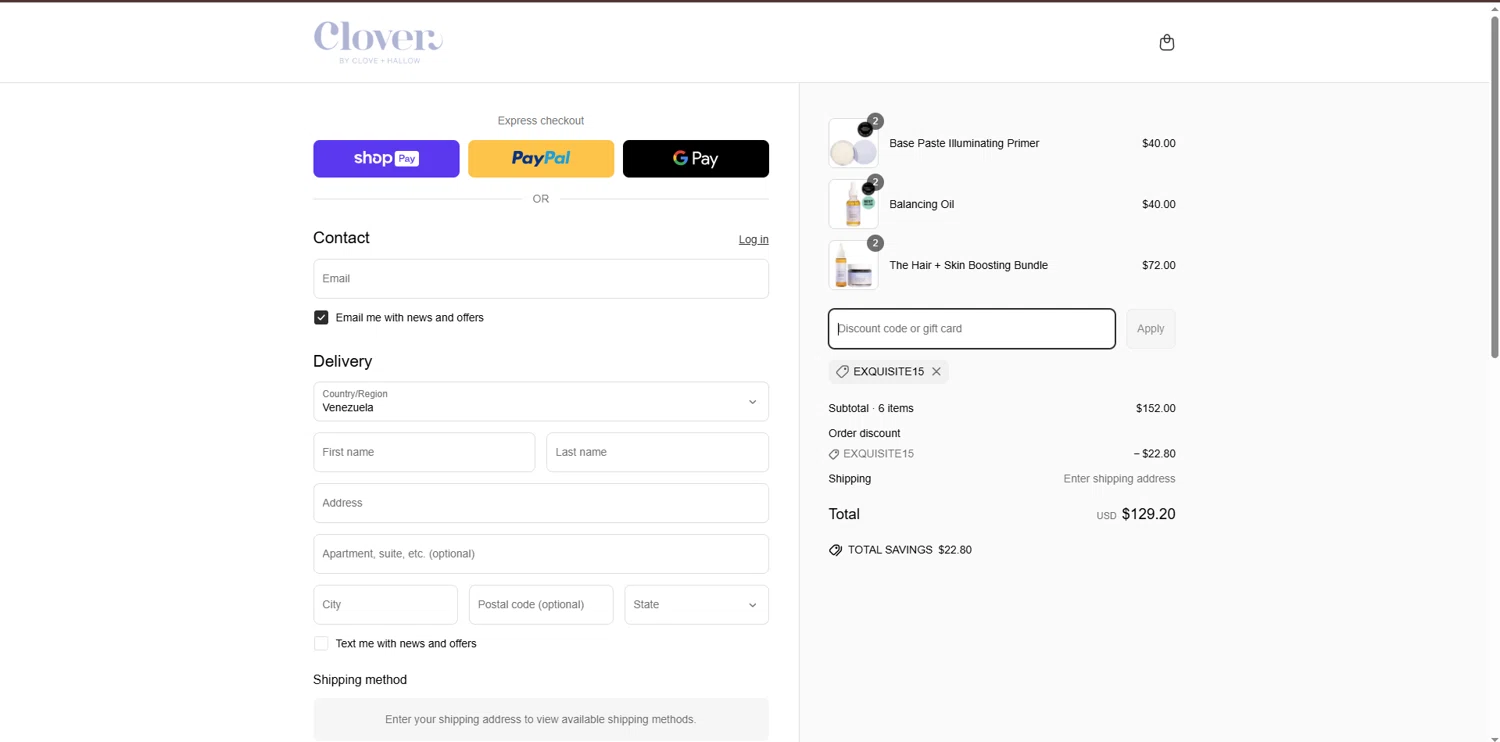Click the Express checkout heading
This screenshot has width=1500, height=742.
(x=541, y=121)
